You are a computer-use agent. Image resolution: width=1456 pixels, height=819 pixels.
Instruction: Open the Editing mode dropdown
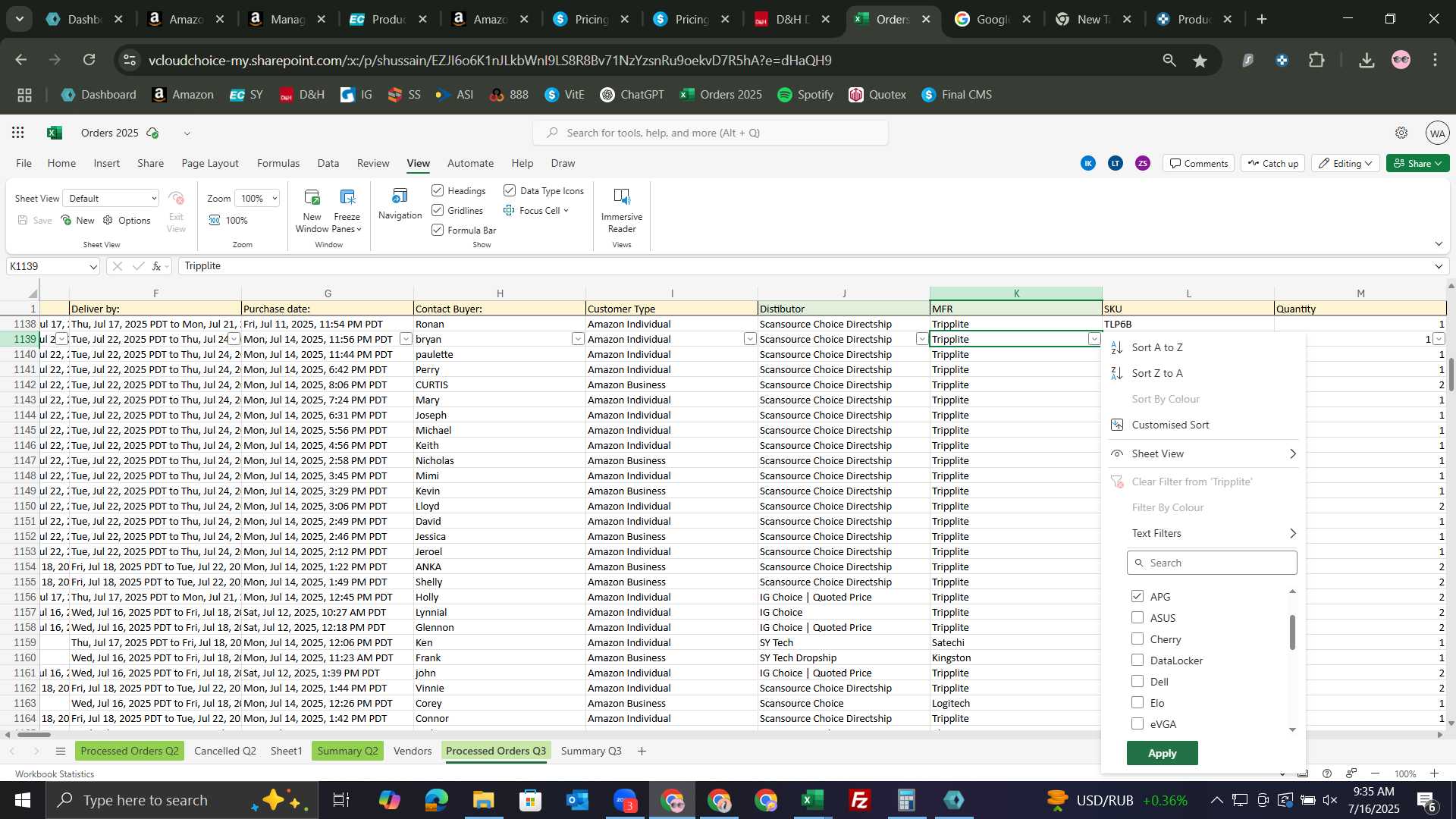pyautogui.click(x=1347, y=163)
